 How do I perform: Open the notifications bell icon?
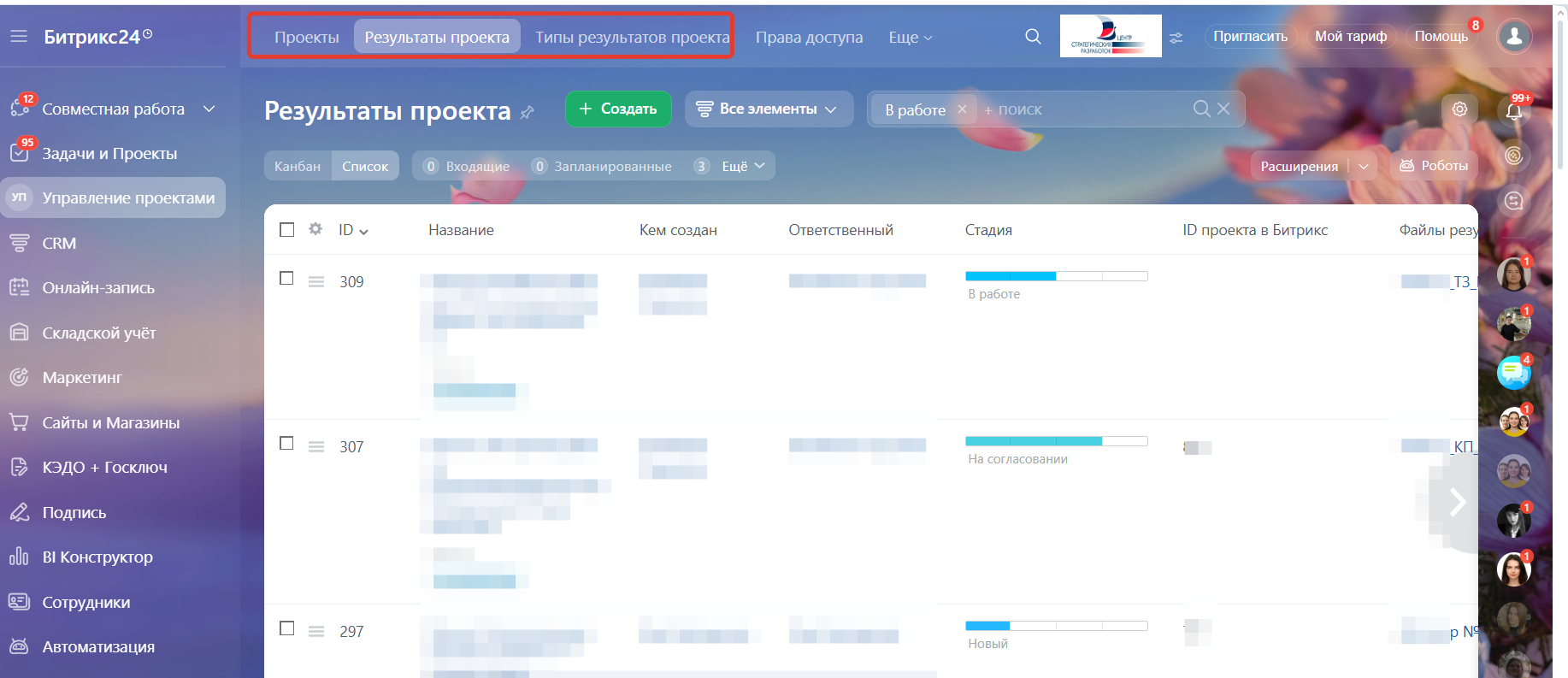tap(1514, 110)
